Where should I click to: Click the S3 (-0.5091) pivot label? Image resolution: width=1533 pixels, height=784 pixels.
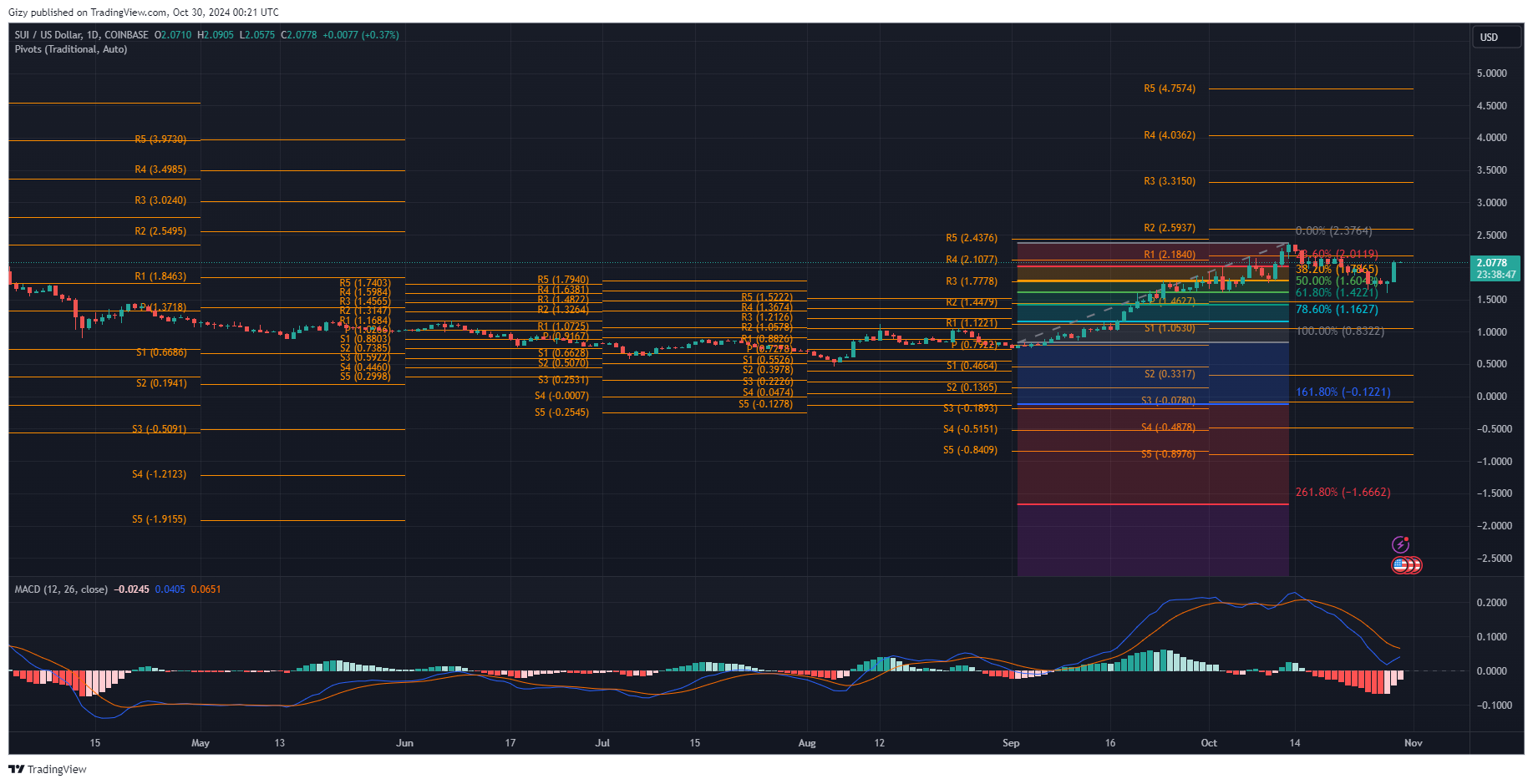(159, 429)
